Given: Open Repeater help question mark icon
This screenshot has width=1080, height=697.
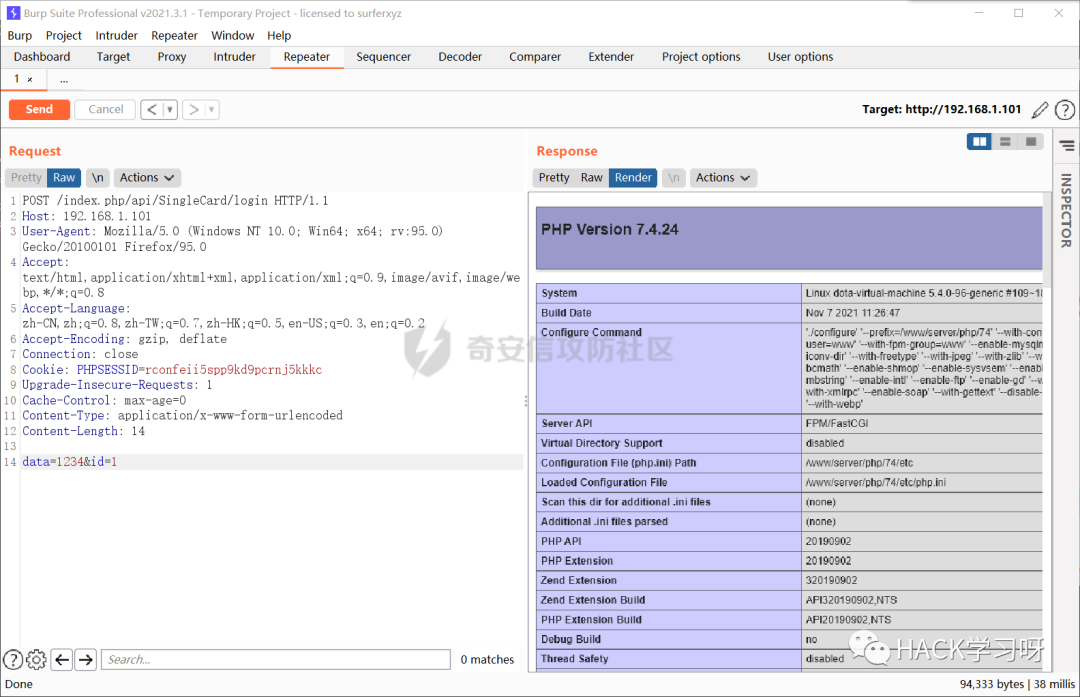Looking at the screenshot, I should [1065, 110].
